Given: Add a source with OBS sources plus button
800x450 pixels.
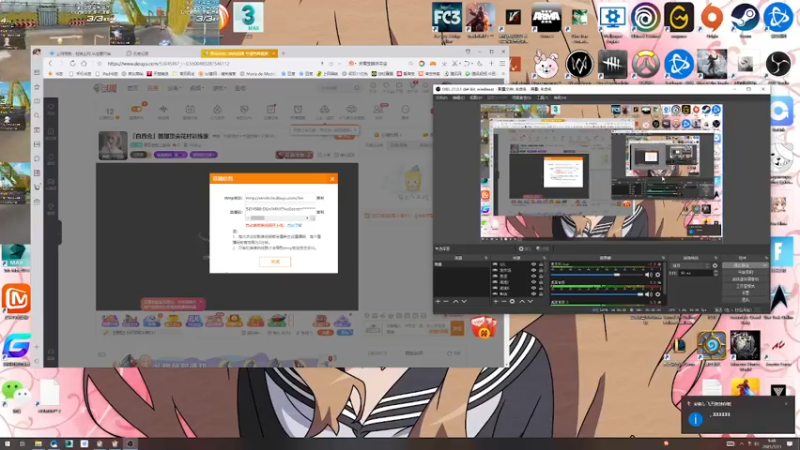Looking at the screenshot, I should pos(495,302).
